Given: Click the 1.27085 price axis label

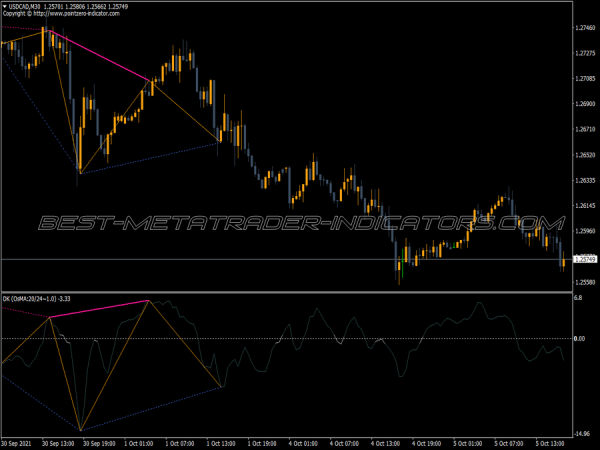Looking at the screenshot, I should tap(585, 78).
